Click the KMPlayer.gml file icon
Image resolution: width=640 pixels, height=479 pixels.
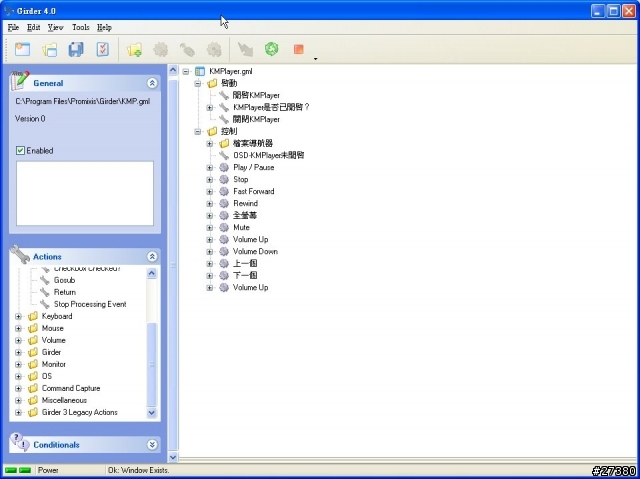point(200,71)
